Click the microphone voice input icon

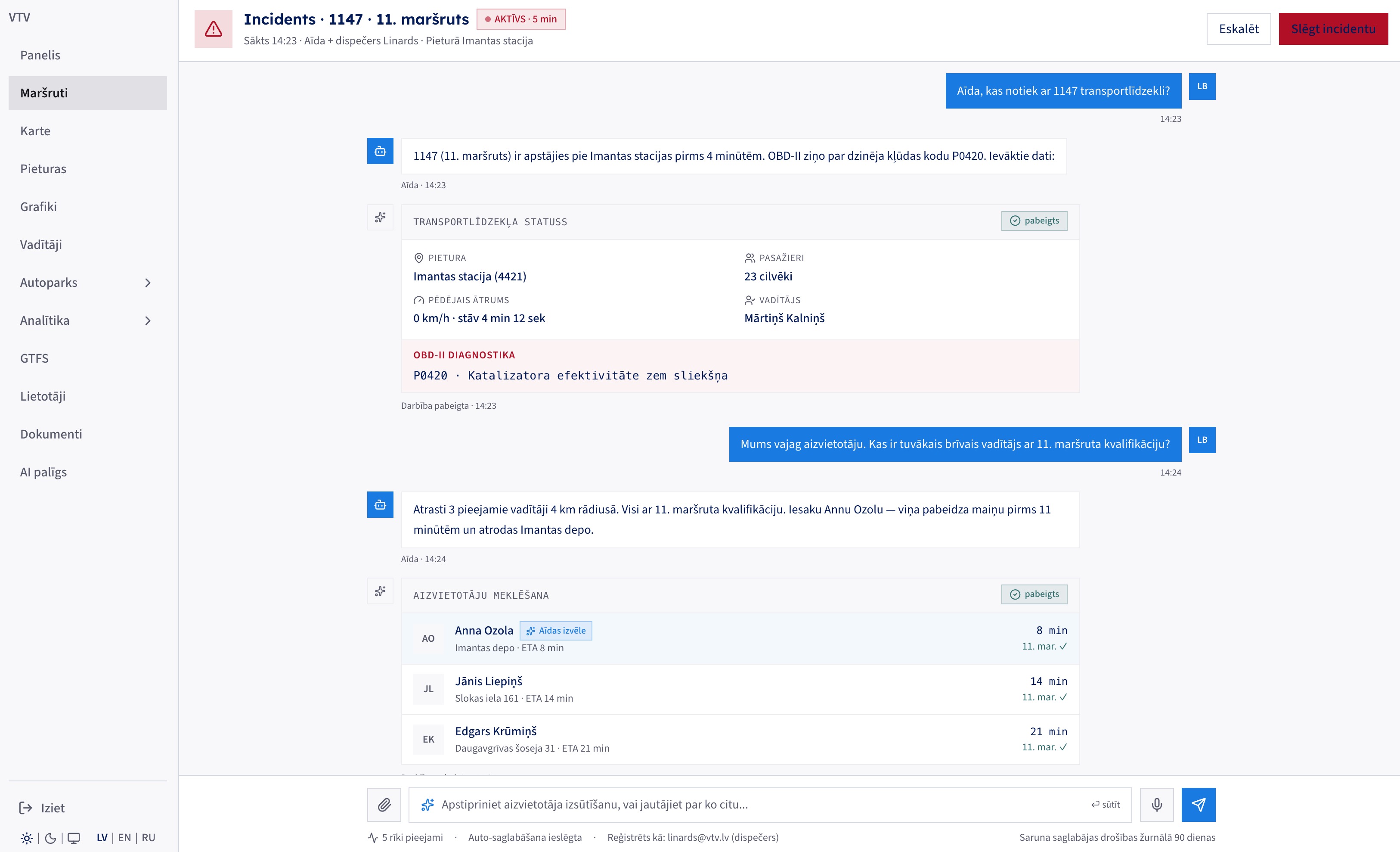pos(1156,804)
